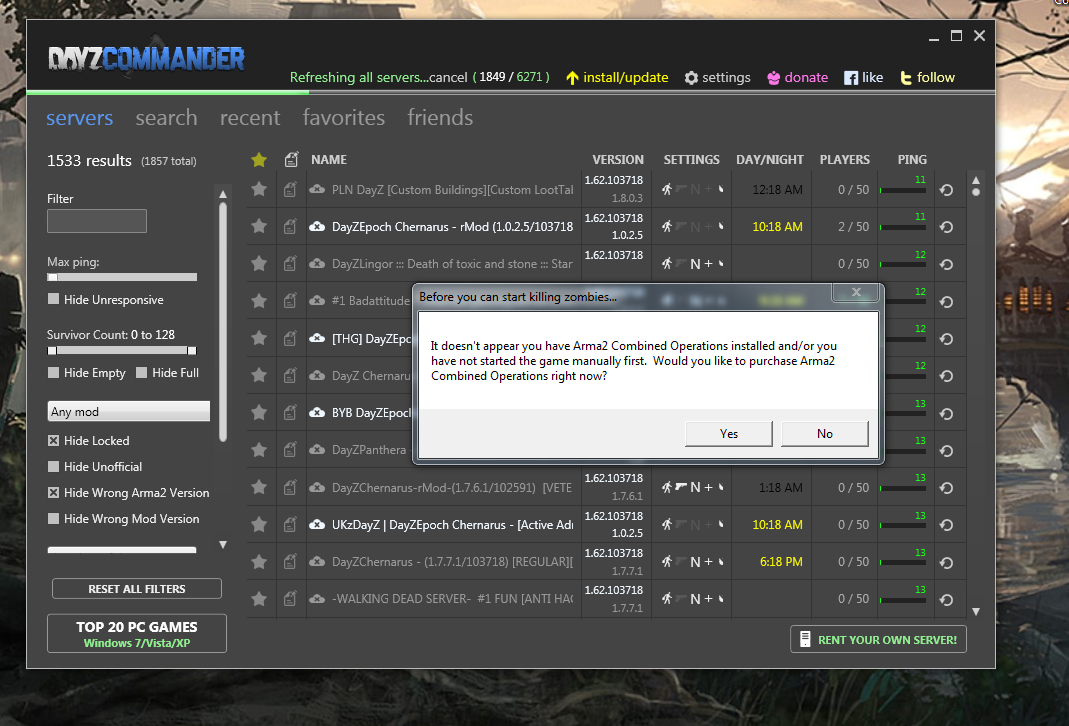Image resolution: width=1069 pixels, height=726 pixels.
Task: Sort by favorites star column header
Action: point(258,160)
